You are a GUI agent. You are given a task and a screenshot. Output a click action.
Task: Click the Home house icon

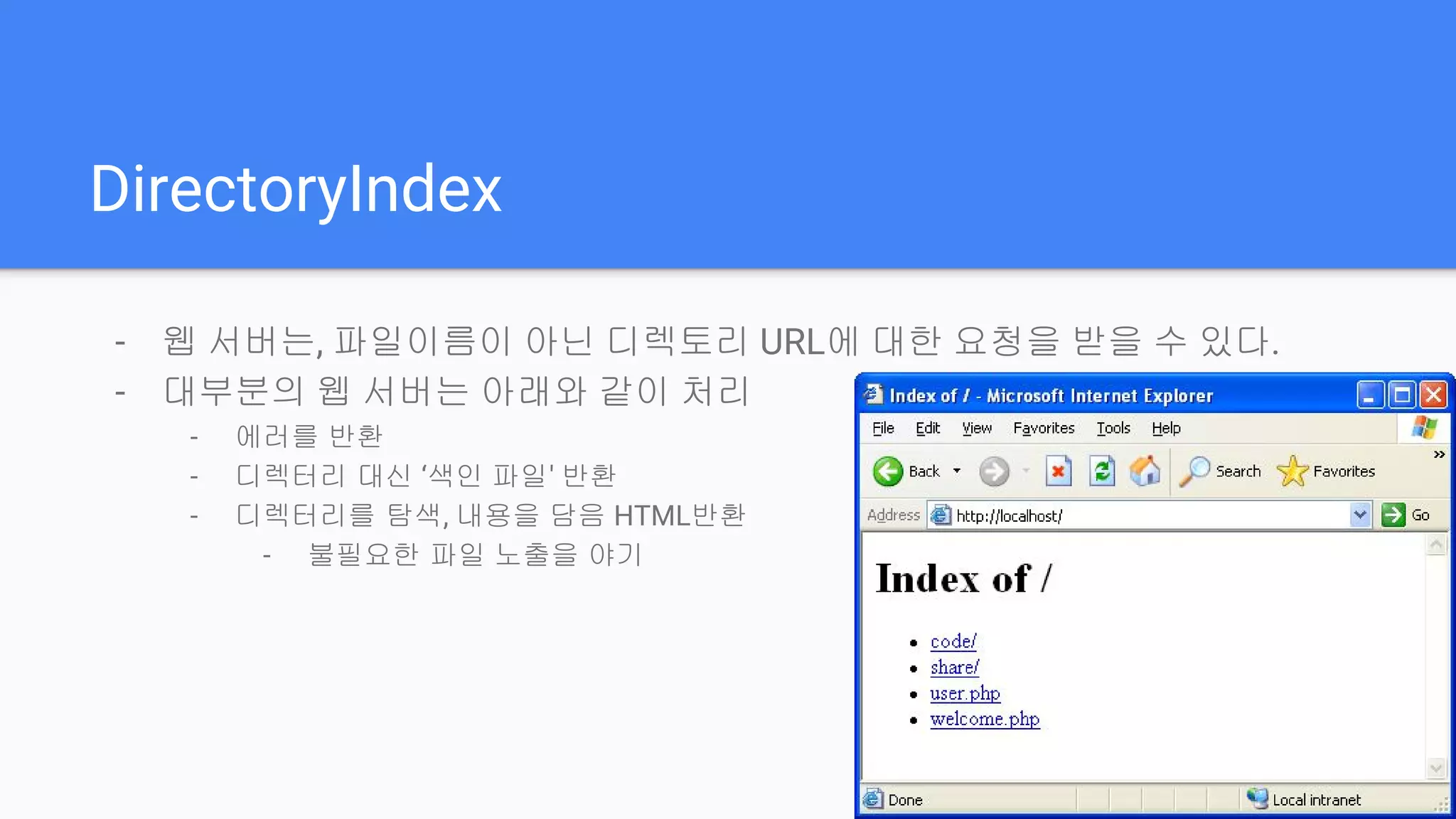(x=1145, y=471)
